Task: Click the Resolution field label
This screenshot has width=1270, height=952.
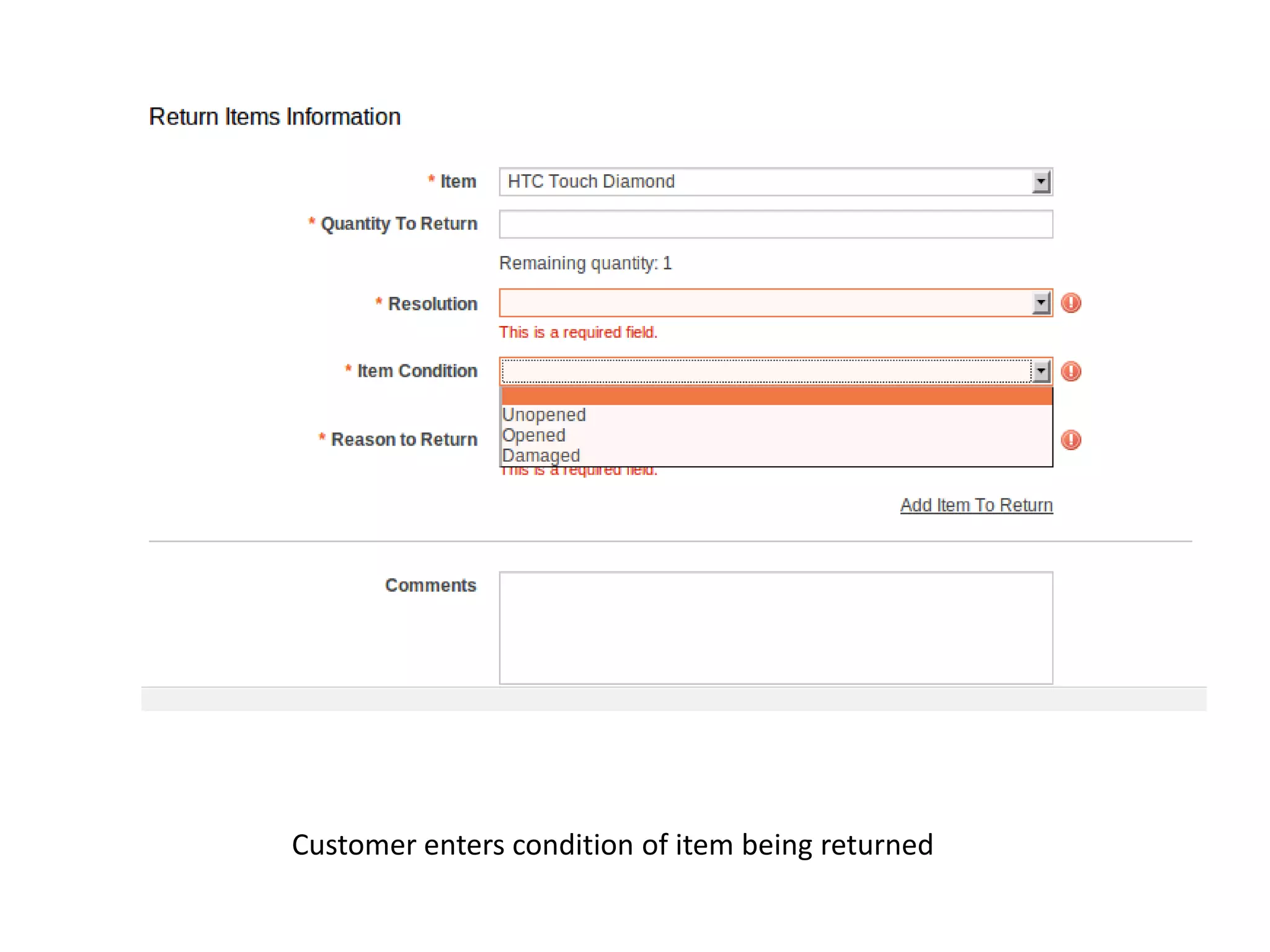Action: [432, 304]
